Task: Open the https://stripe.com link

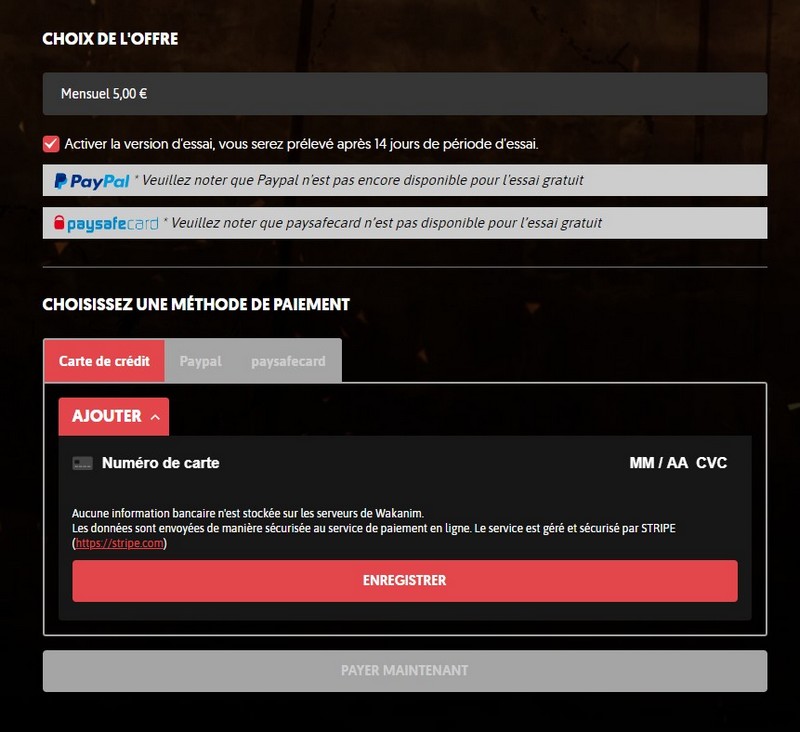Action: tap(119, 543)
